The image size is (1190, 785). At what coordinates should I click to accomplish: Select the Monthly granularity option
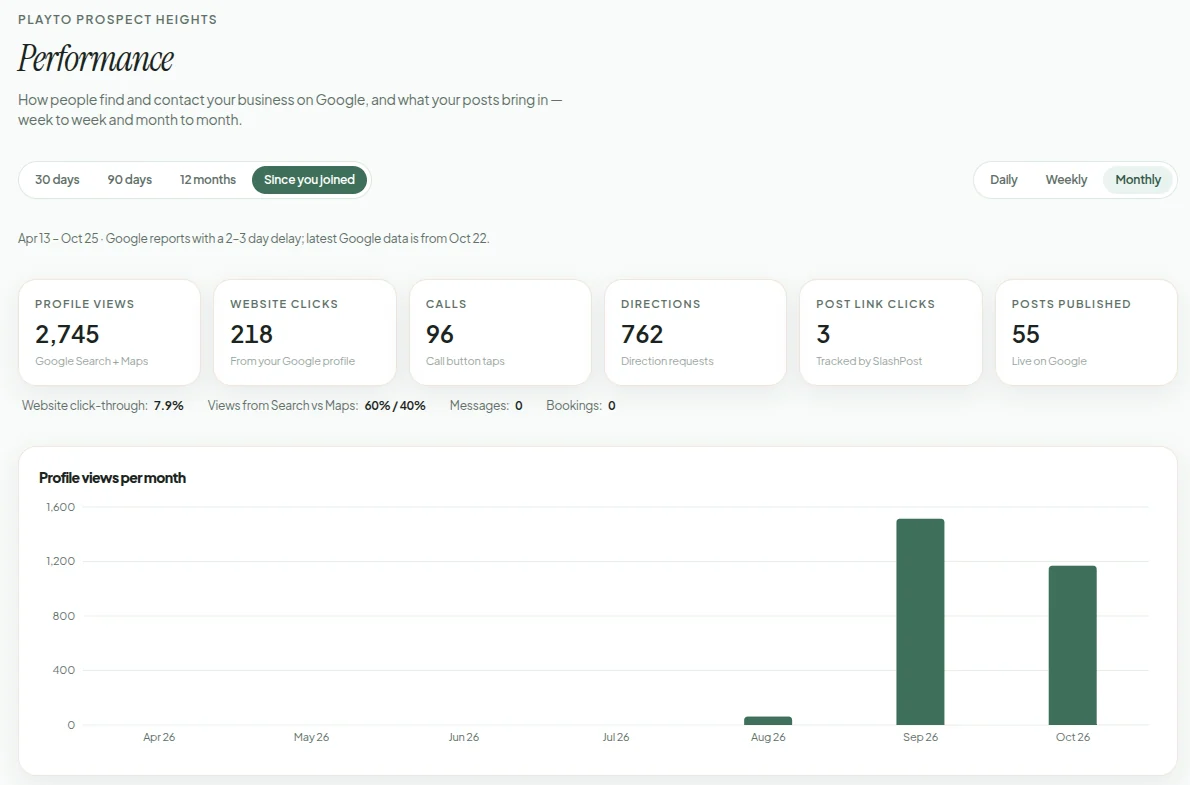click(x=1138, y=180)
